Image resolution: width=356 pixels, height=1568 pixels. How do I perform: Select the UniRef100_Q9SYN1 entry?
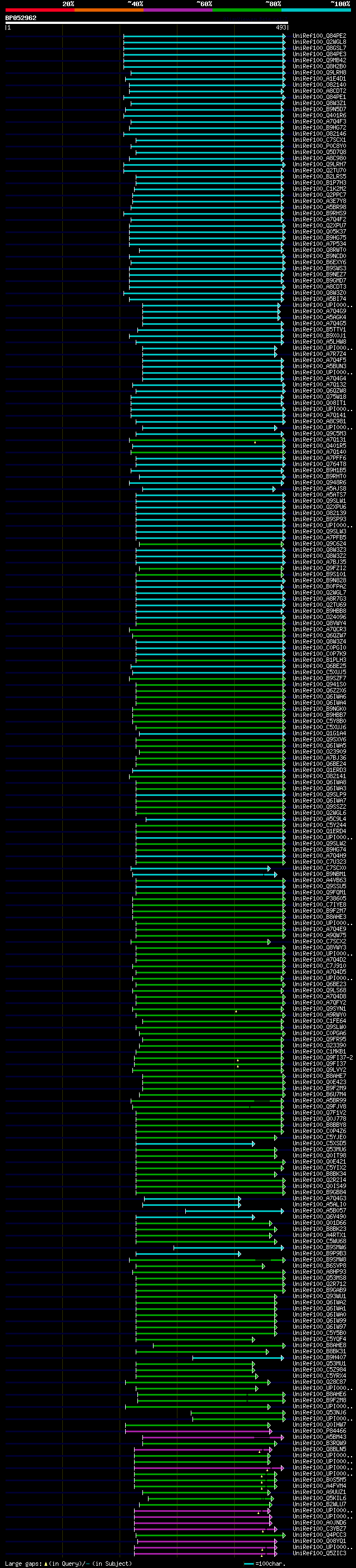coord(319,1008)
